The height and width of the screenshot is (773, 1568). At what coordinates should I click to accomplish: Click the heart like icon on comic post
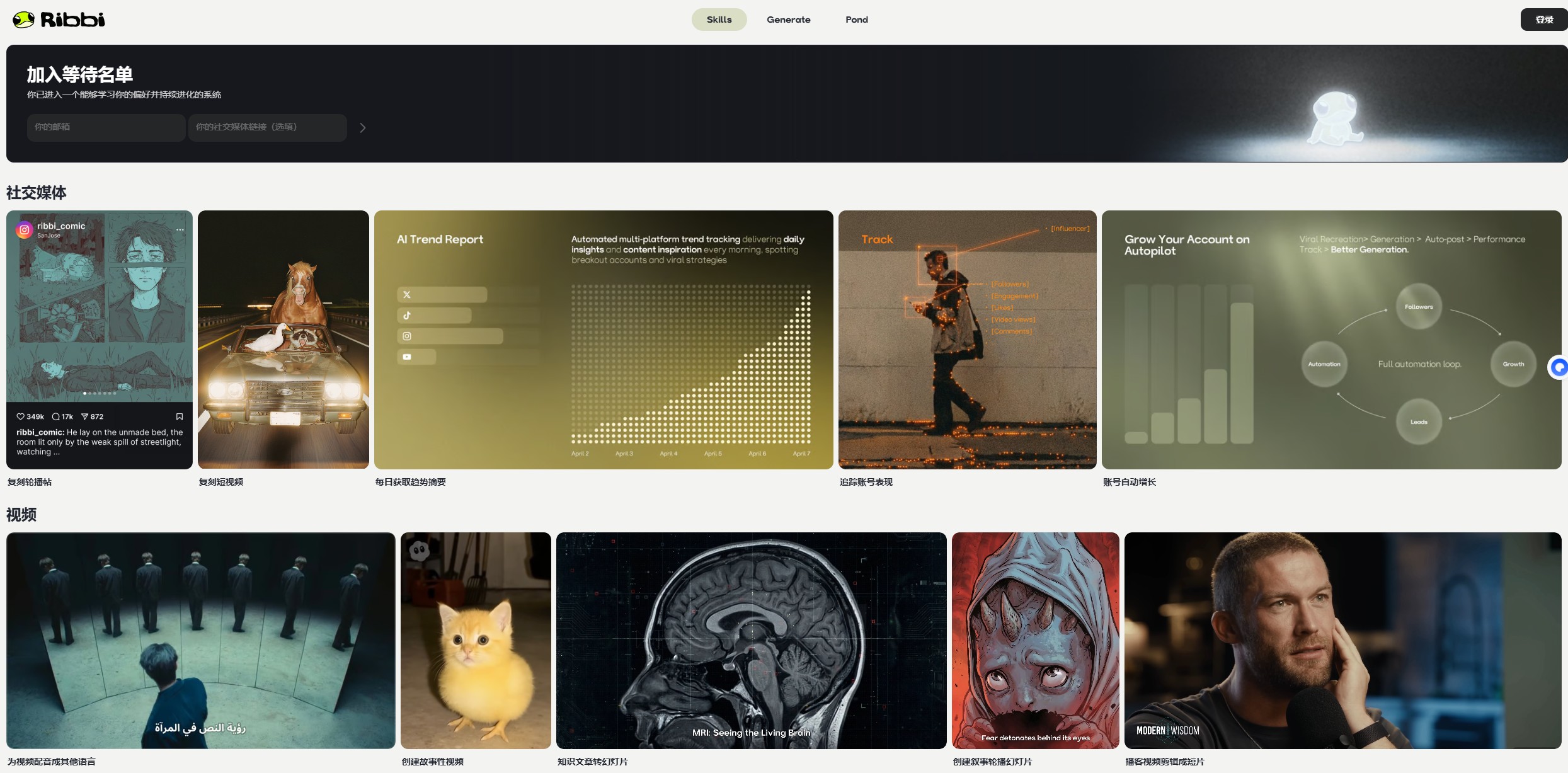pyautogui.click(x=20, y=416)
